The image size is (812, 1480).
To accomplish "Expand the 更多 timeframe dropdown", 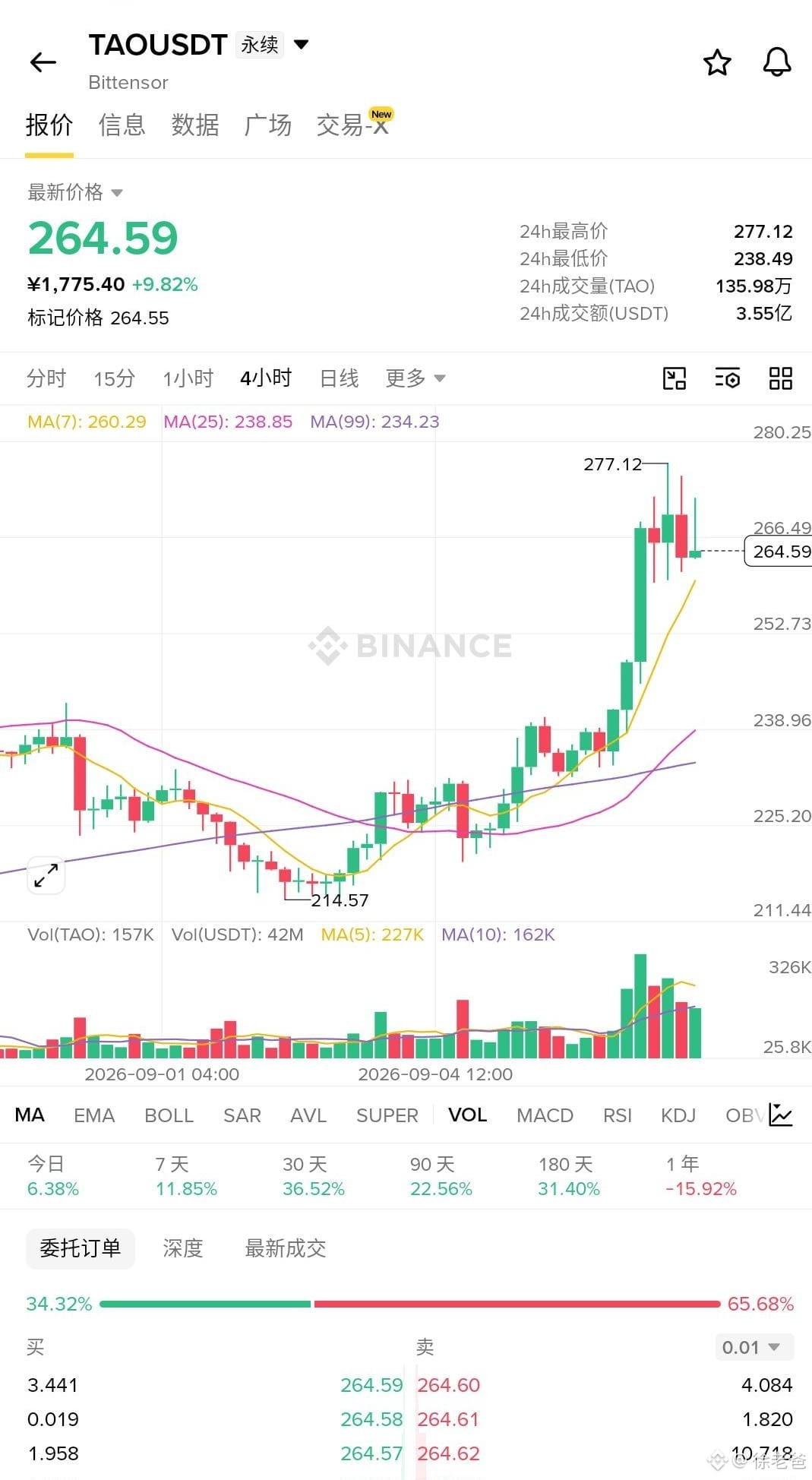I will pyautogui.click(x=415, y=378).
